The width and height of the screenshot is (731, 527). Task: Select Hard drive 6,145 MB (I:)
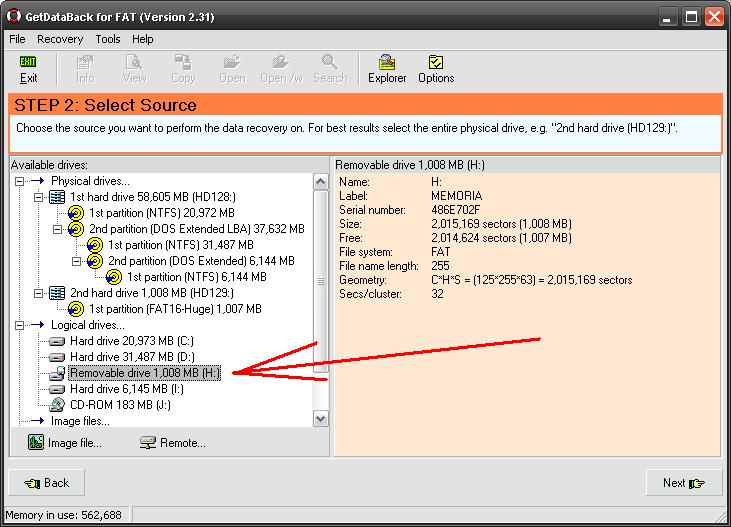pos(127,389)
